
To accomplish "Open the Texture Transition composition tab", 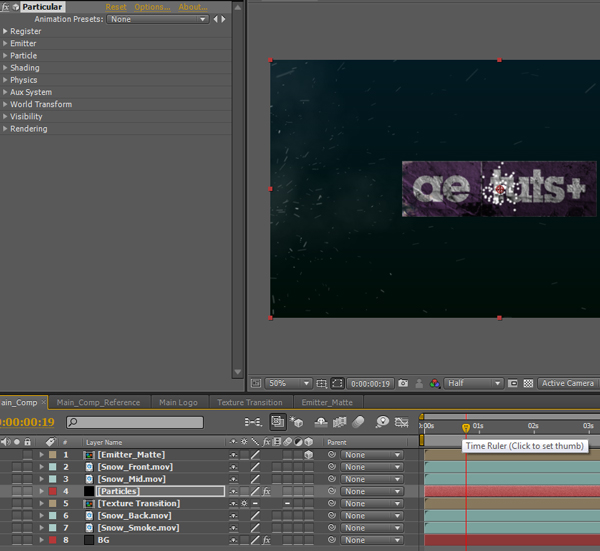I will 250,402.
